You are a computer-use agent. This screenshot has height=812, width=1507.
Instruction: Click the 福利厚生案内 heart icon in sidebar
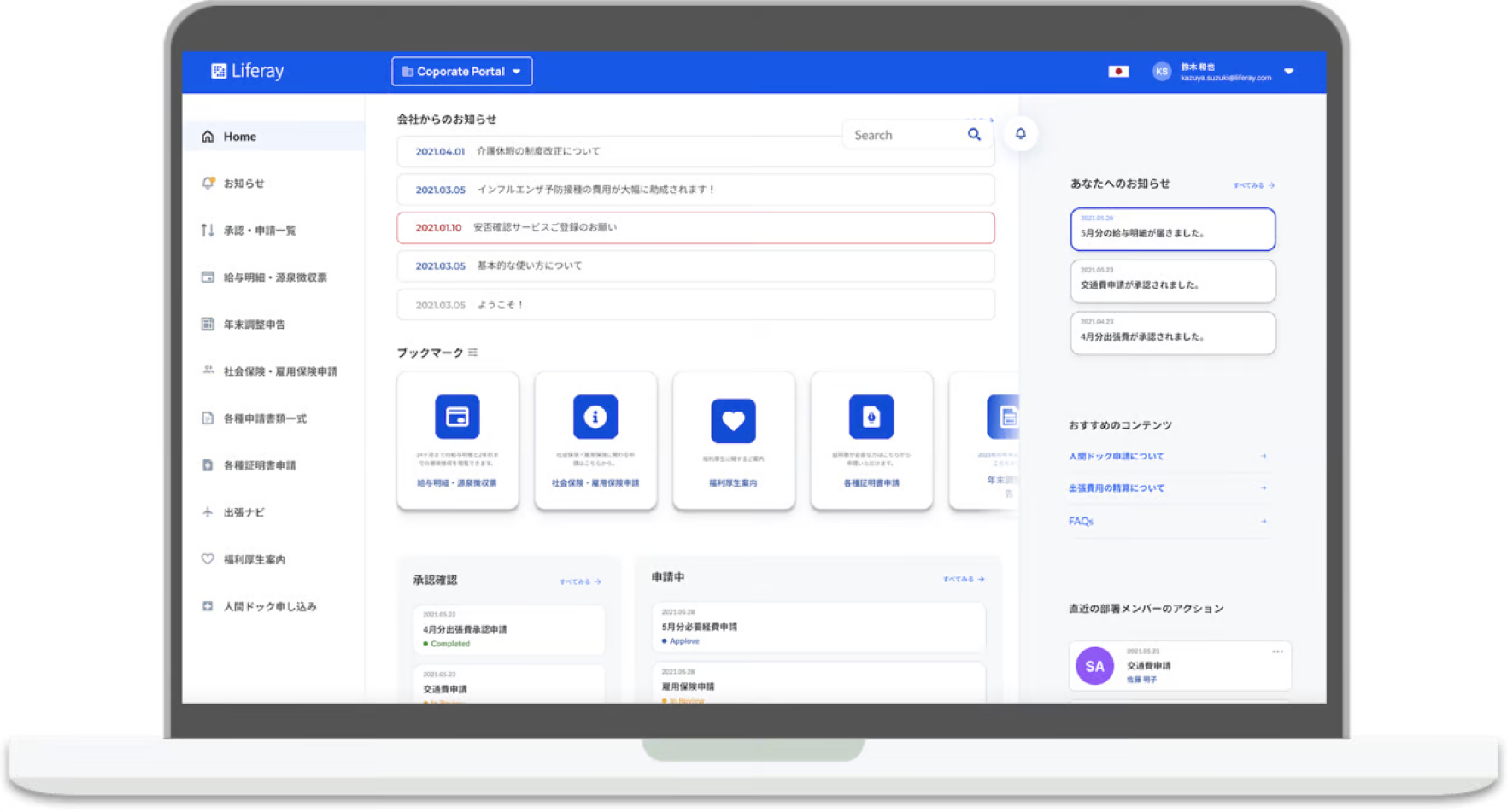(x=207, y=559)
